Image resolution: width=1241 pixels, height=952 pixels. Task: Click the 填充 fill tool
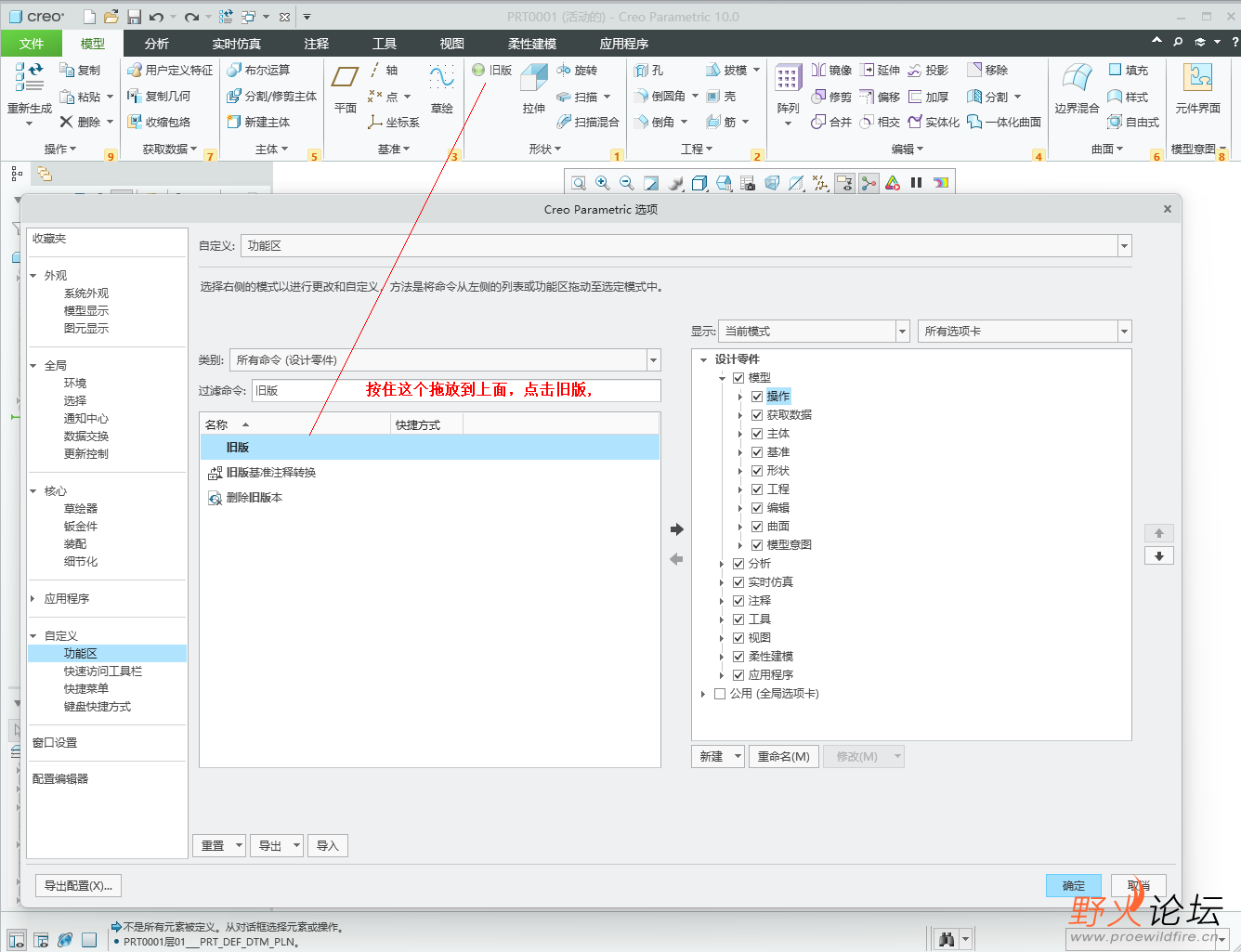tap(1129, 70)
